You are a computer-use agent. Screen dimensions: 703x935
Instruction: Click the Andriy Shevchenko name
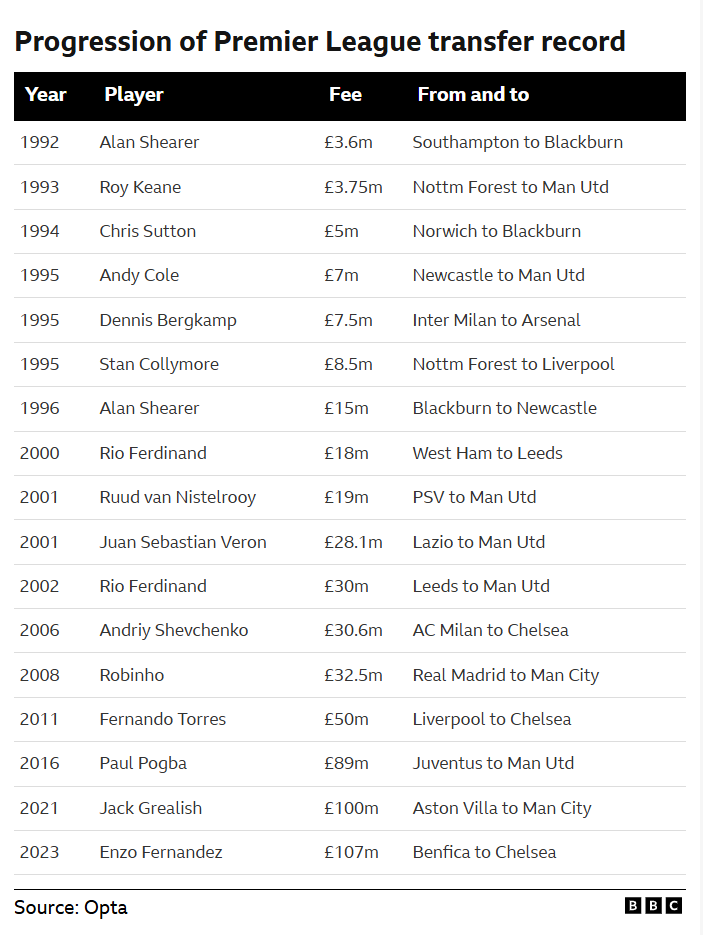[174, 630]
